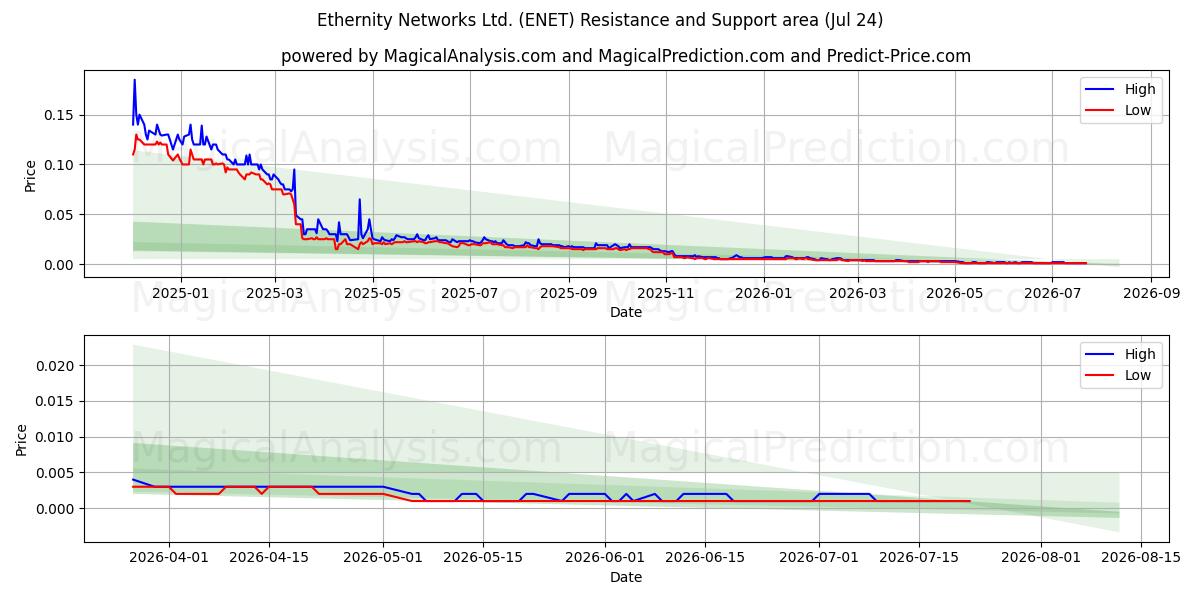Select the 0.005 price tick on bottom chart

[56, 473]
